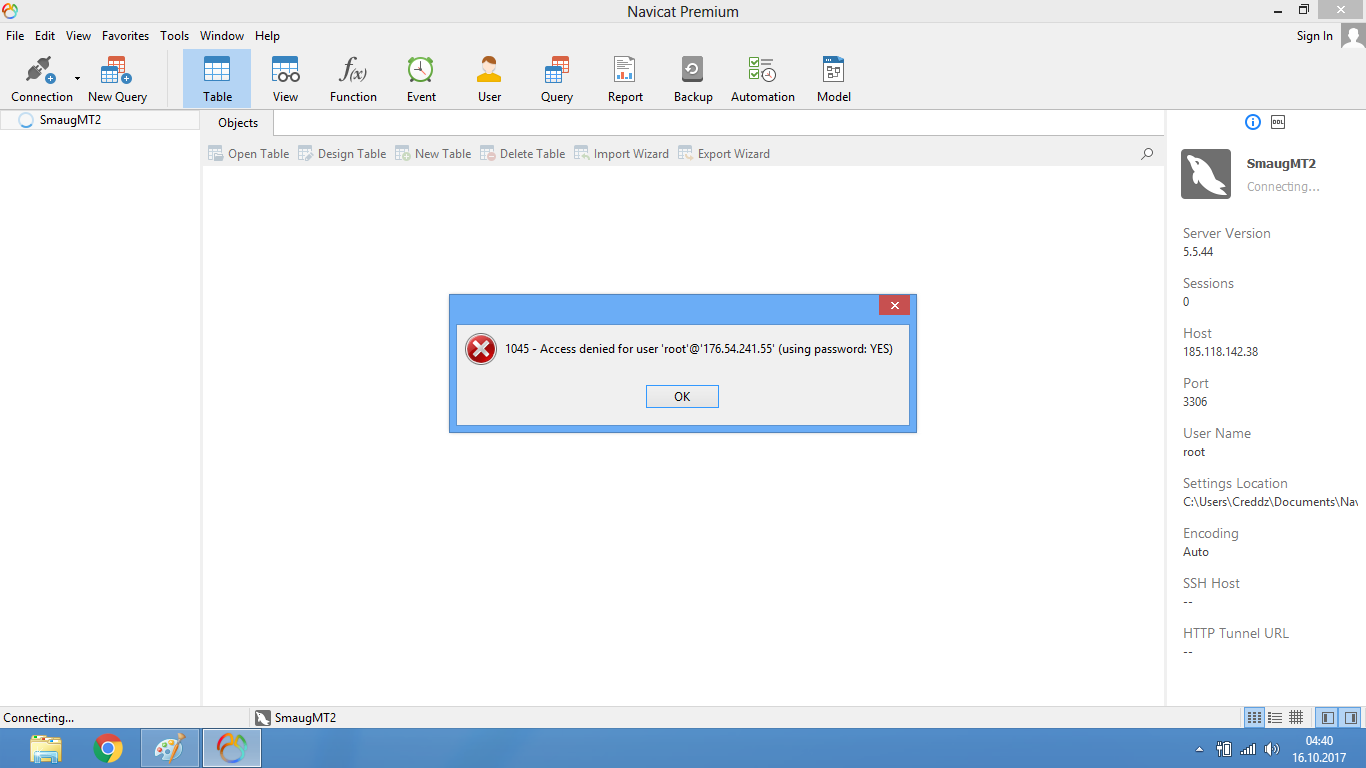1366x768 pixels.
Task: Toggle the navigation pane visibility
Action: (x=1328, y=718)
